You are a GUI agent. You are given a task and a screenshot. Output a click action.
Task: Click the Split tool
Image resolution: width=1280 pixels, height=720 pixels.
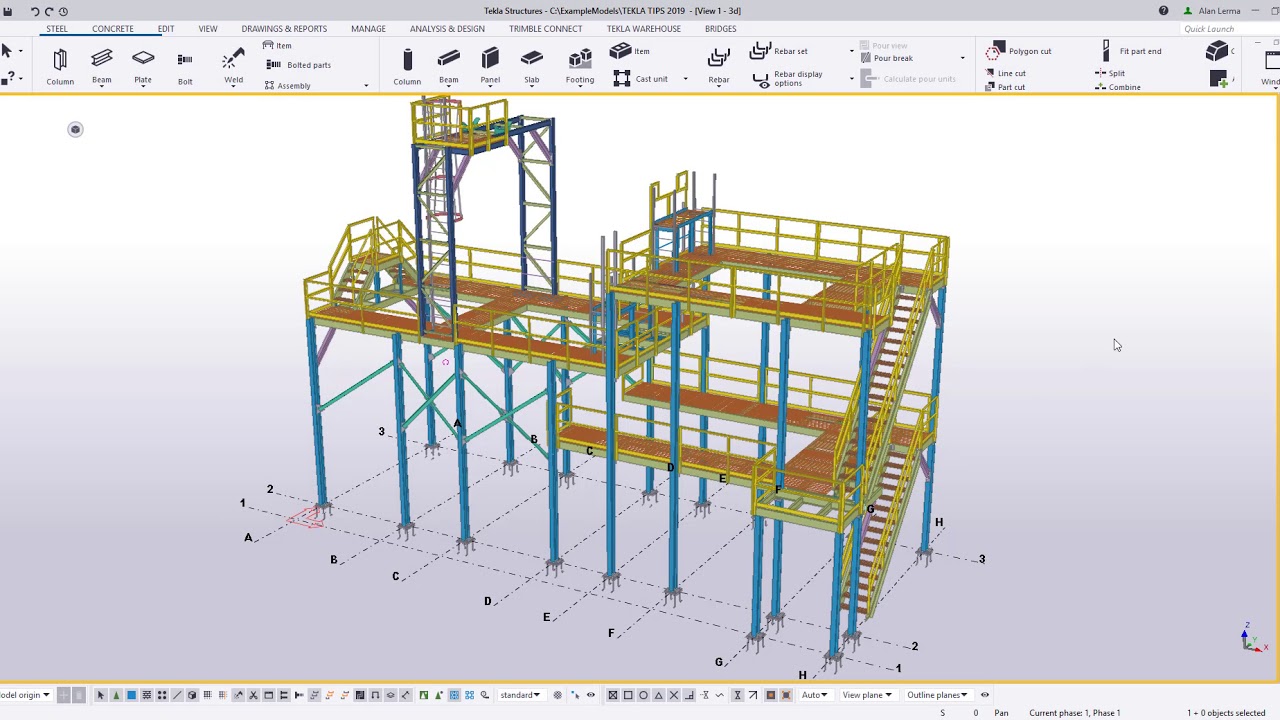pos(1111,73)
